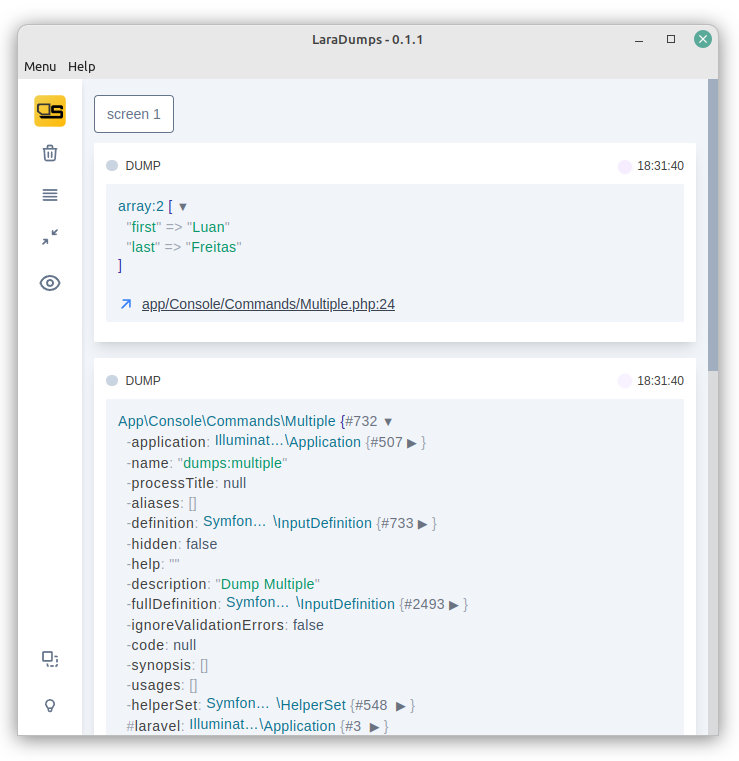Open the Menu menu
Viewport: 739px width, 761px height.
[40, 66]
